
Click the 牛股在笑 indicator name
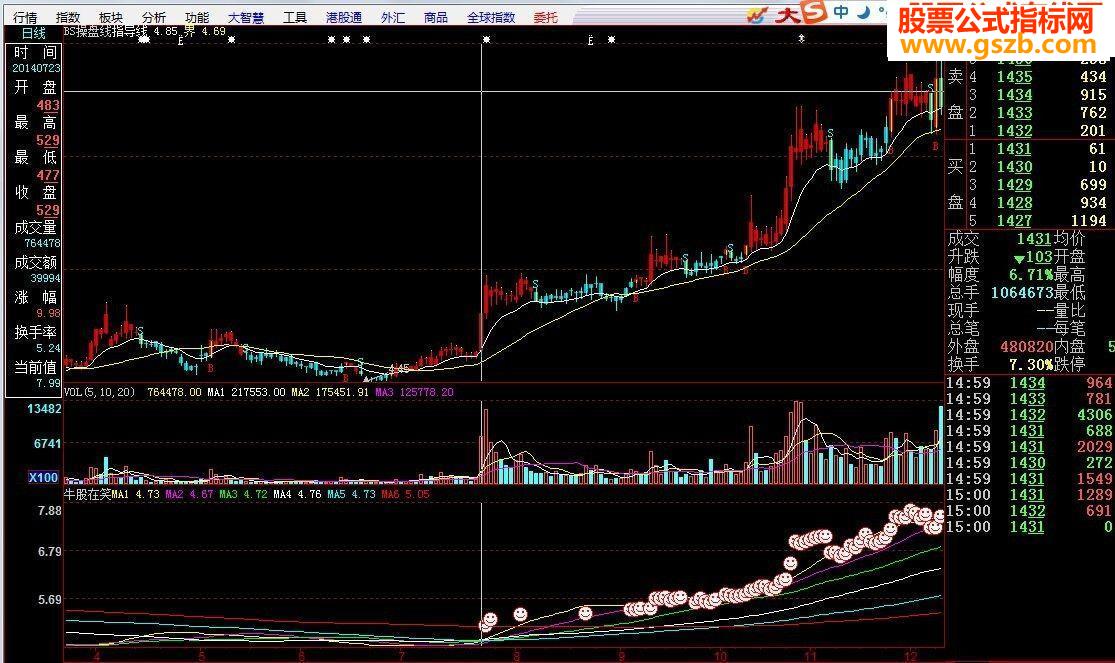click(x=87, y=494)
